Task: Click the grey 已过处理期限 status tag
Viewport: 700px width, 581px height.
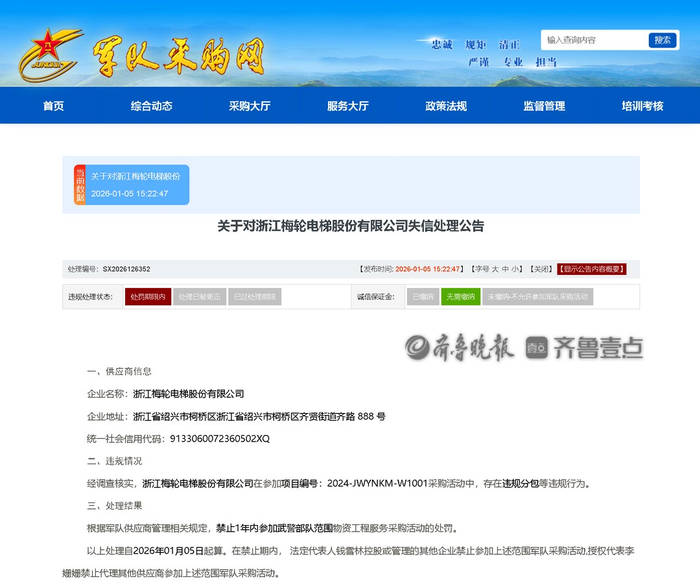Action: (x=255, y=297)
